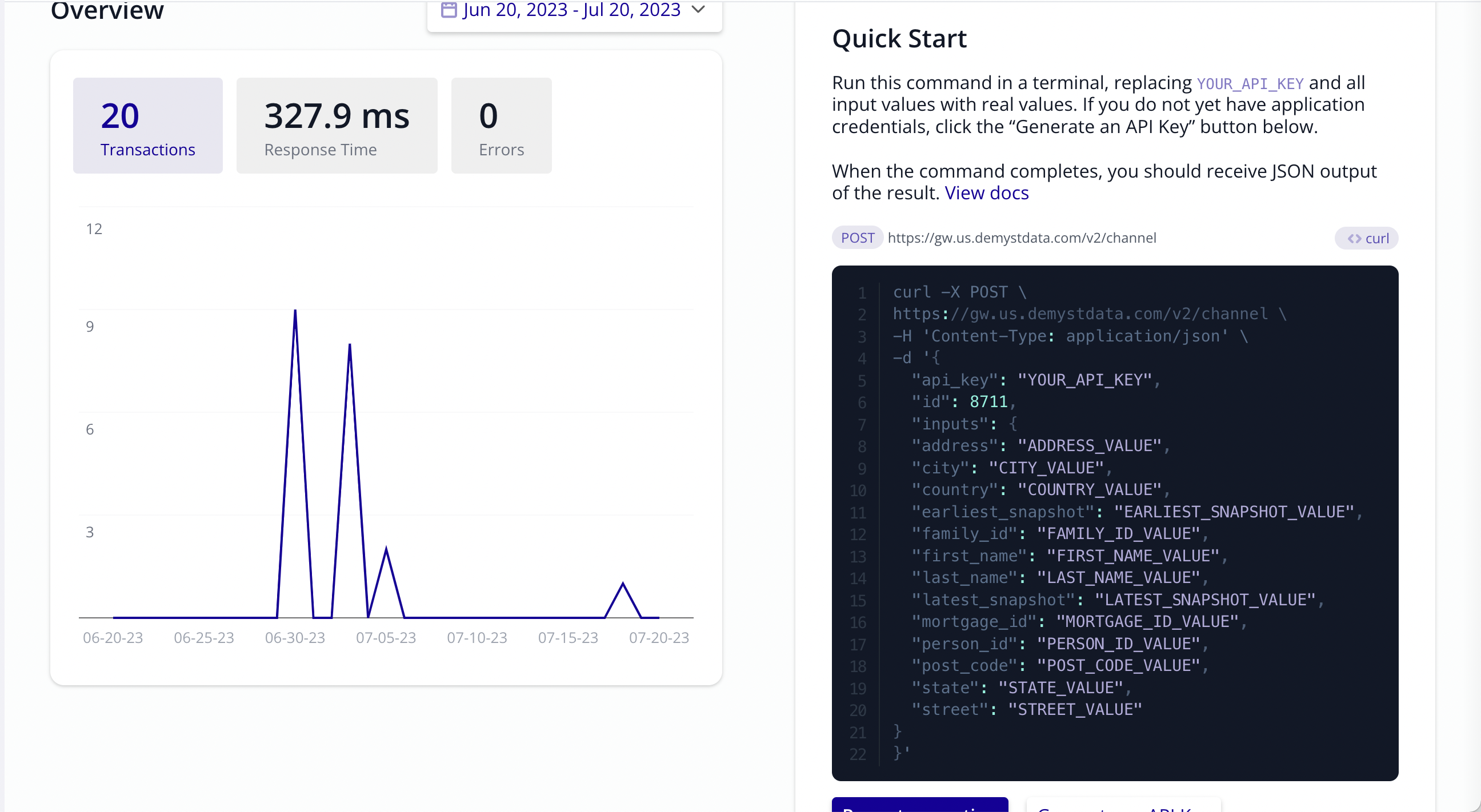Click the YOUR_API_KEY inline code in description

(x=1250, y=84)
